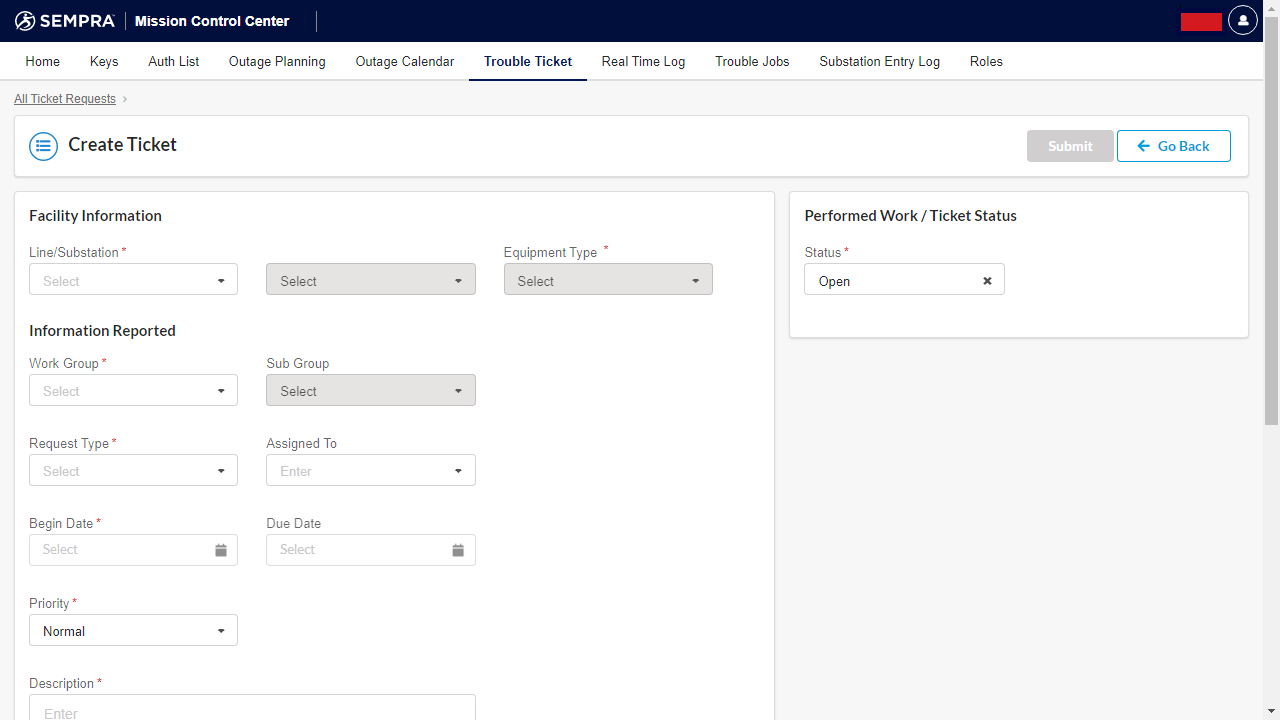Go to the Trouble Jobs tab
Image resolution: width=1280 pixels, height=720 pixels.
[x=752, y=61]
